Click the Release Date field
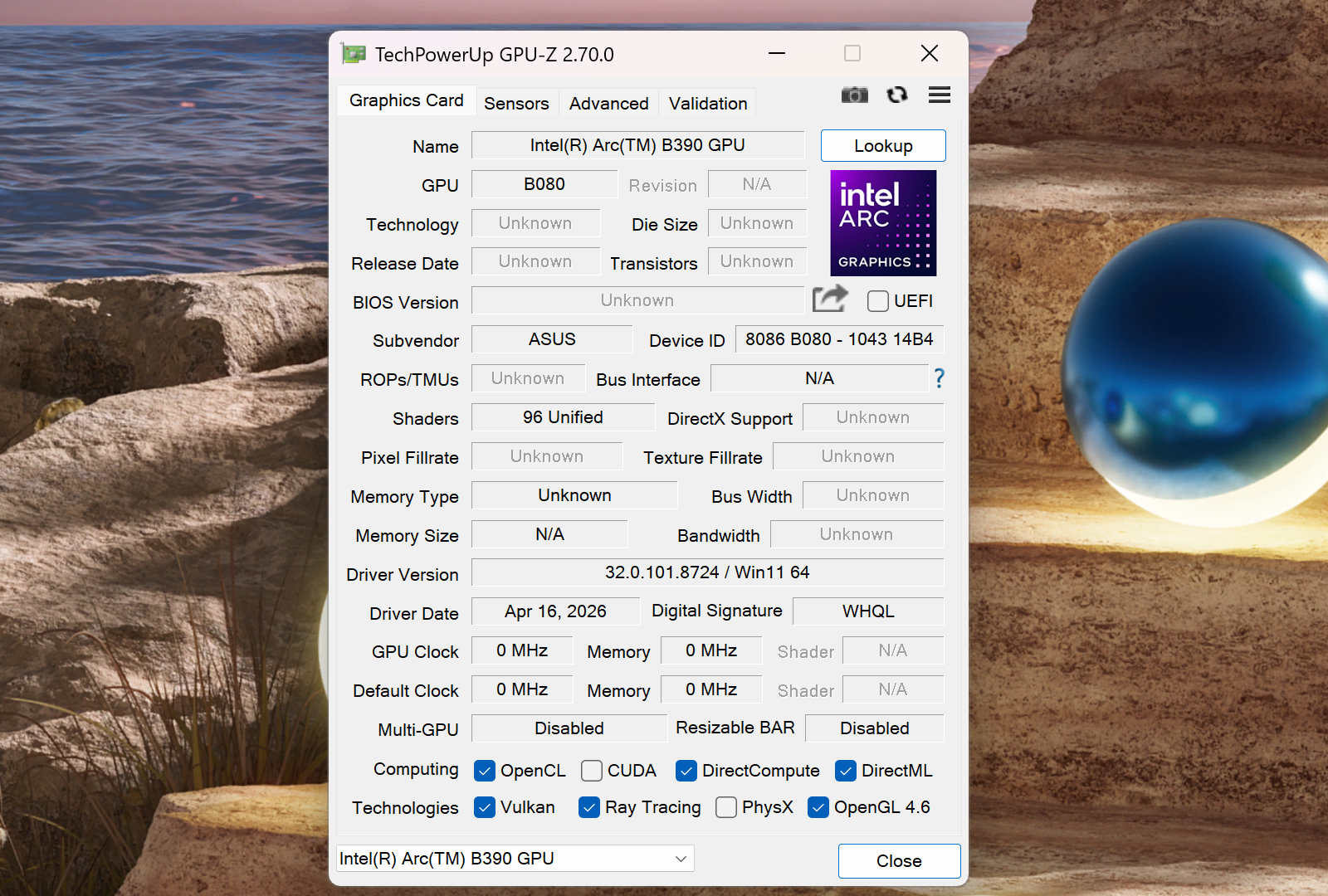Viewport: 1328px width, 896px height. point(535,261)
